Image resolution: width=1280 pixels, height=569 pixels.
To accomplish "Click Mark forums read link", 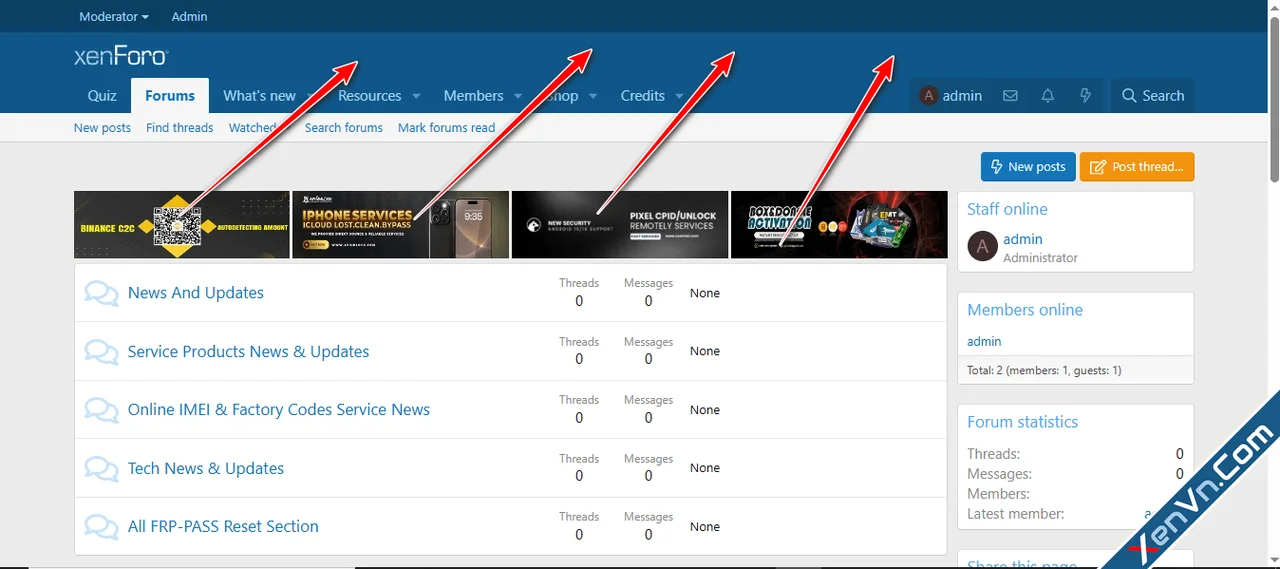I will pos(446,128).
